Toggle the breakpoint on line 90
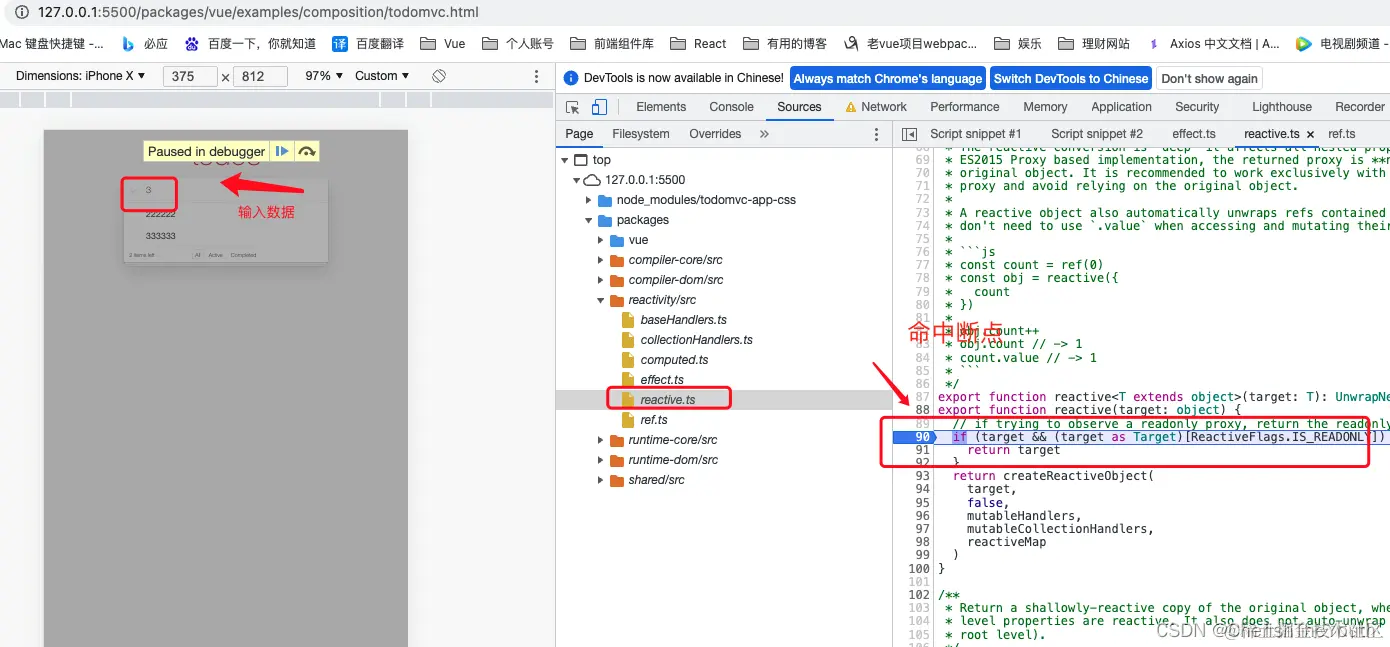The width and height of the screenshot is (1390, 647). [923, 437]
